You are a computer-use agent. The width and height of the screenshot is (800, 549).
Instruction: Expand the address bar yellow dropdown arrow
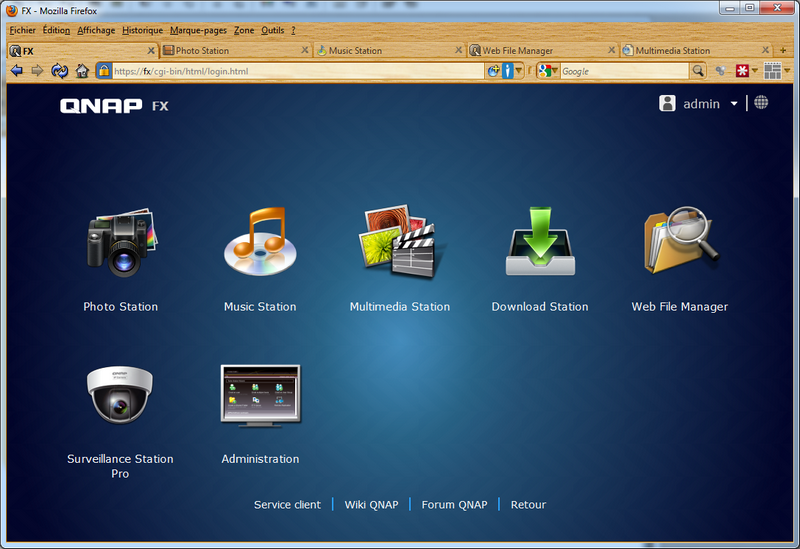click(x=518, y=71)
